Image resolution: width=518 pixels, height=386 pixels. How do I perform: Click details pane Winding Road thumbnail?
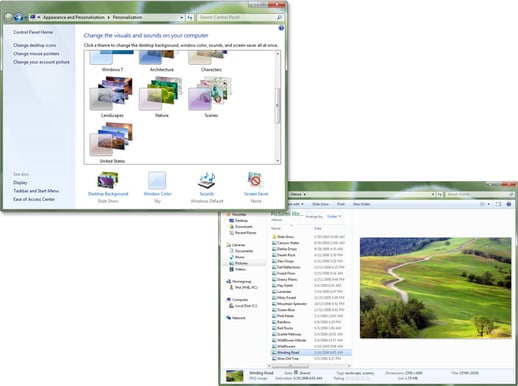(235, 376)
